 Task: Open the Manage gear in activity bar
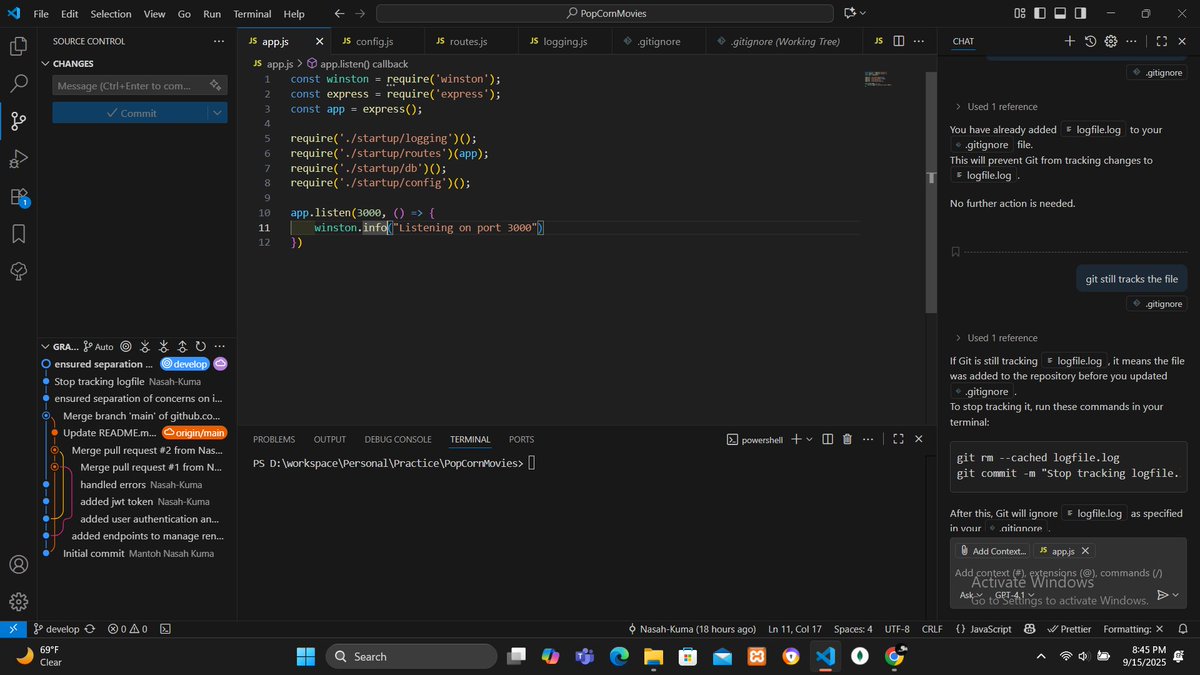(x=18, y=601)
